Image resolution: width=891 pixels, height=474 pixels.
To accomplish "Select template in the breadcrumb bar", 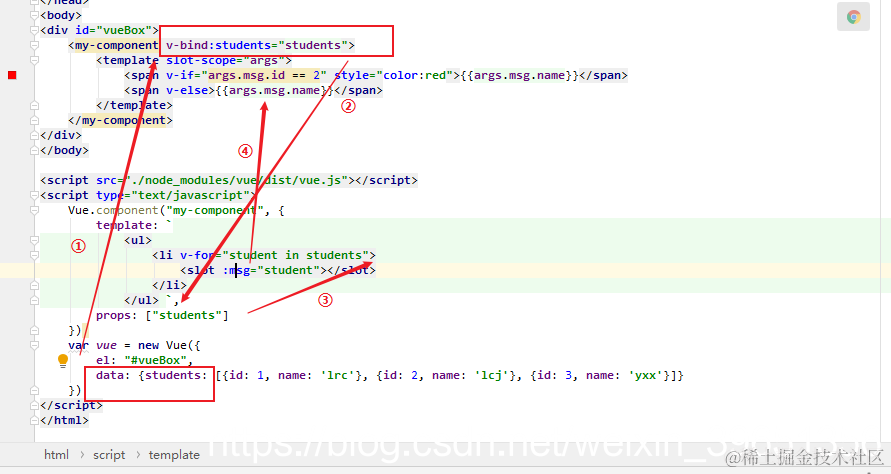I will (174, 455).
